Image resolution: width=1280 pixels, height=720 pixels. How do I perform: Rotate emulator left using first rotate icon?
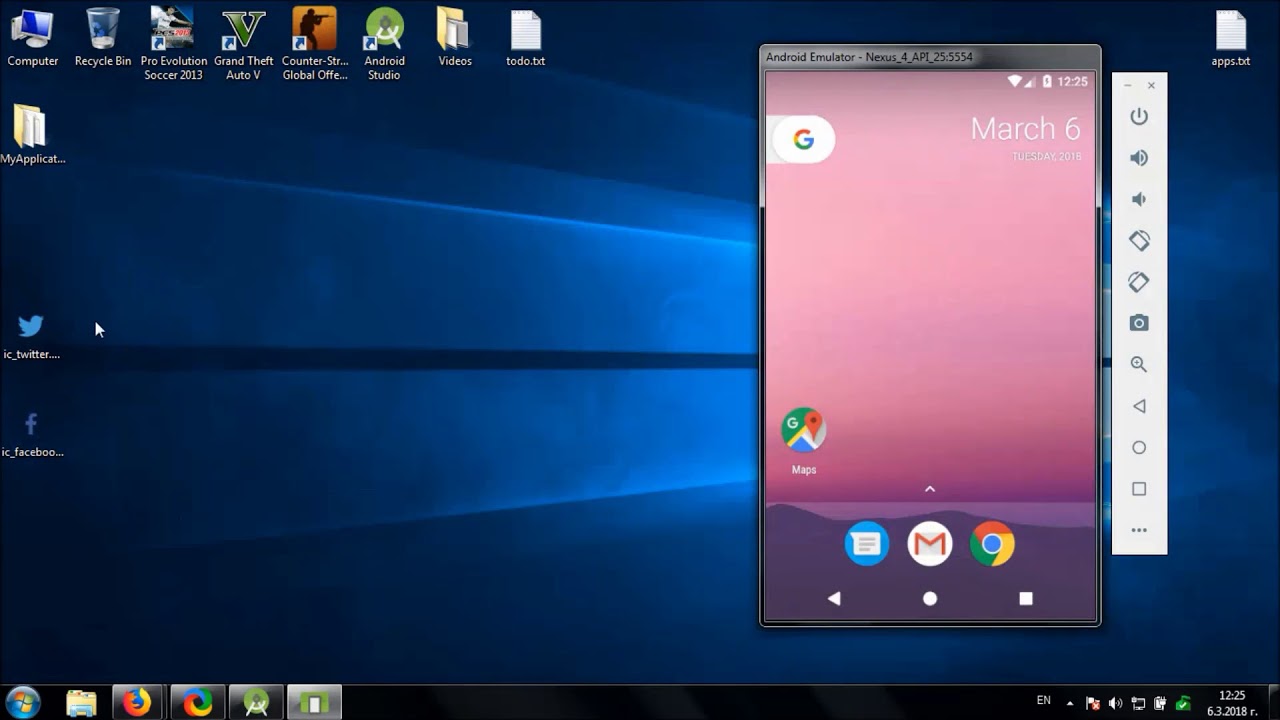[1139, 241]
